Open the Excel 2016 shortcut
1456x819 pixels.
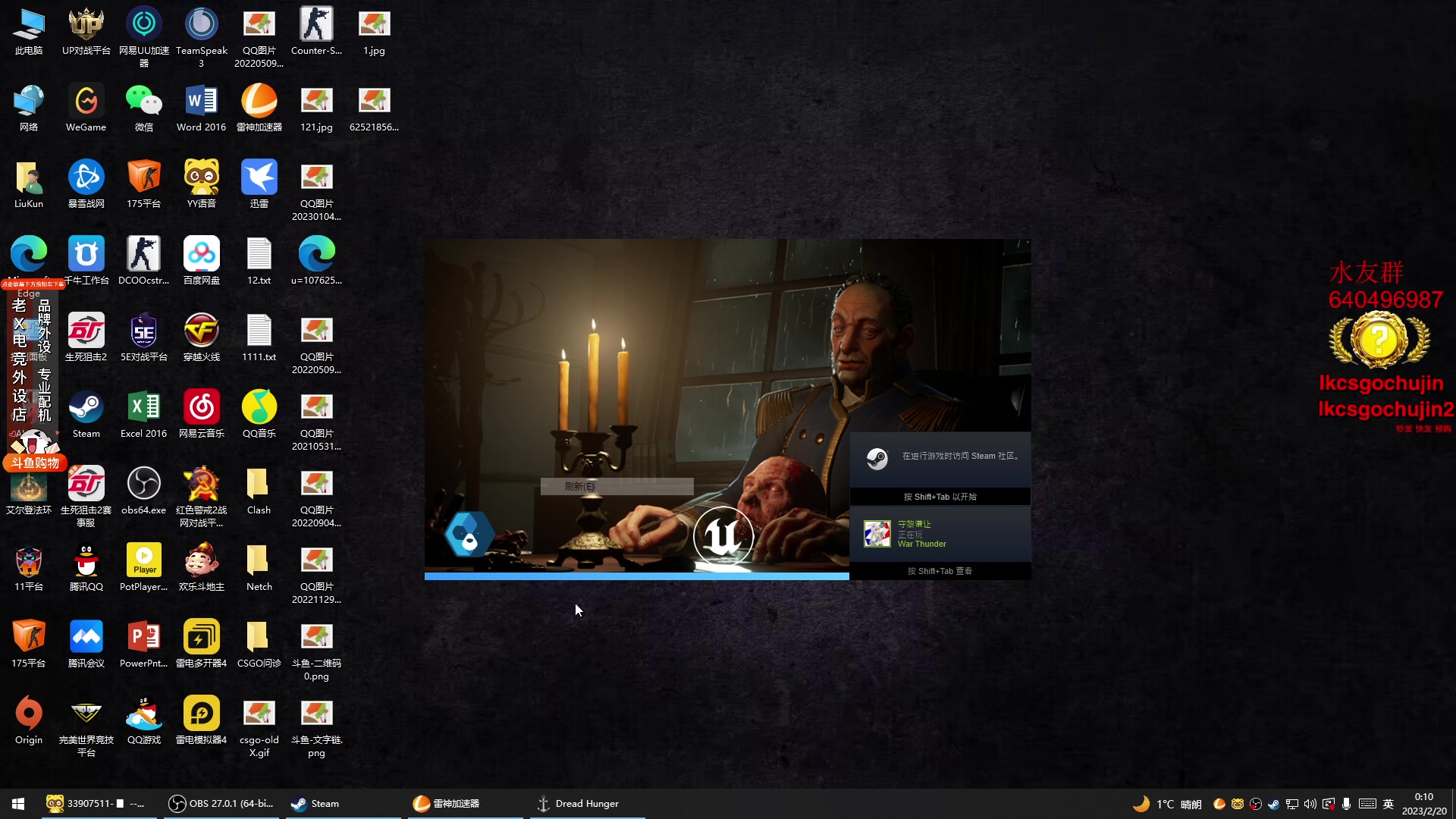pos(144,414)
